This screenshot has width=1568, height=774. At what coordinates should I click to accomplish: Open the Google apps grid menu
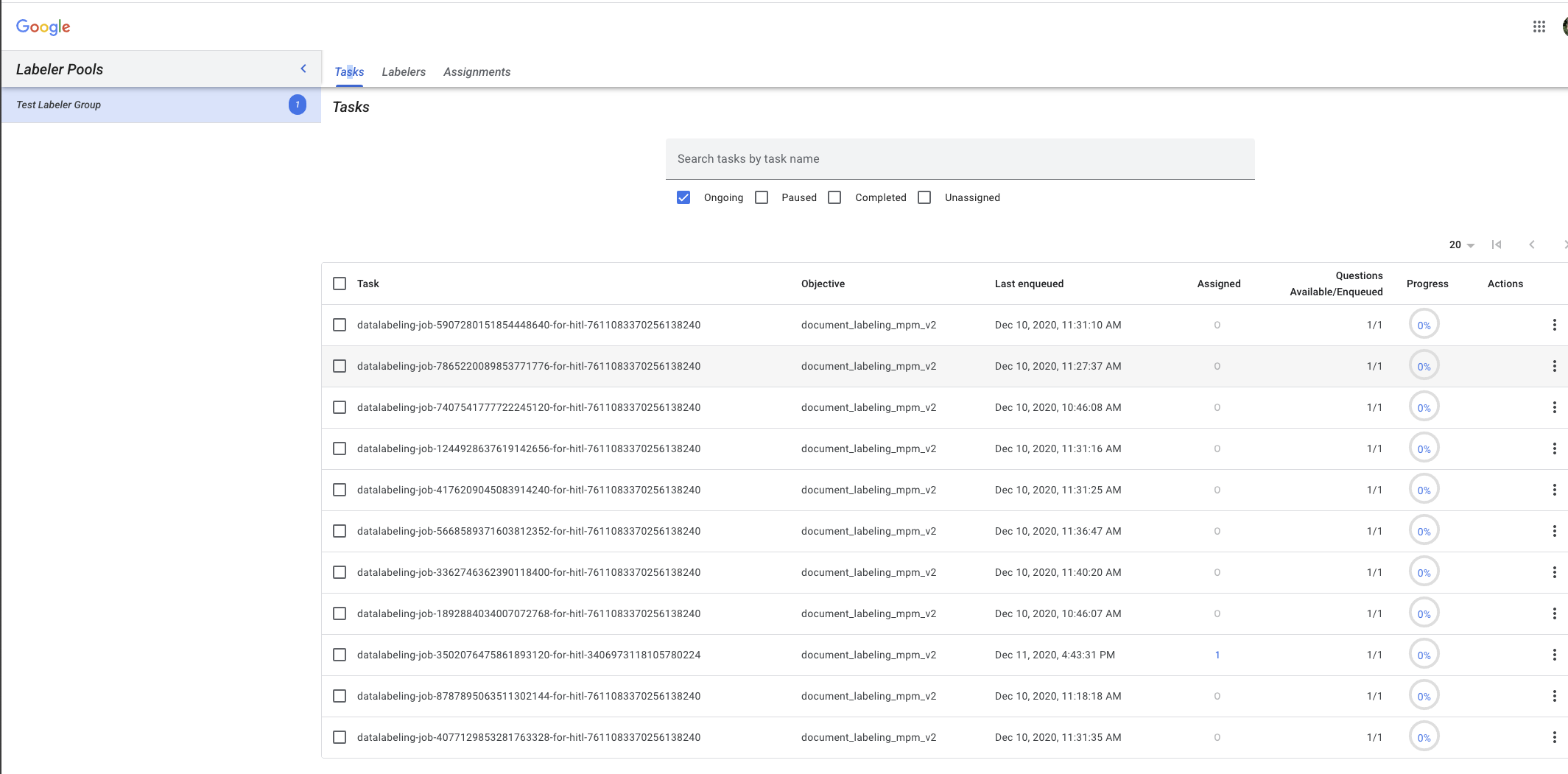coord(1539,27)
